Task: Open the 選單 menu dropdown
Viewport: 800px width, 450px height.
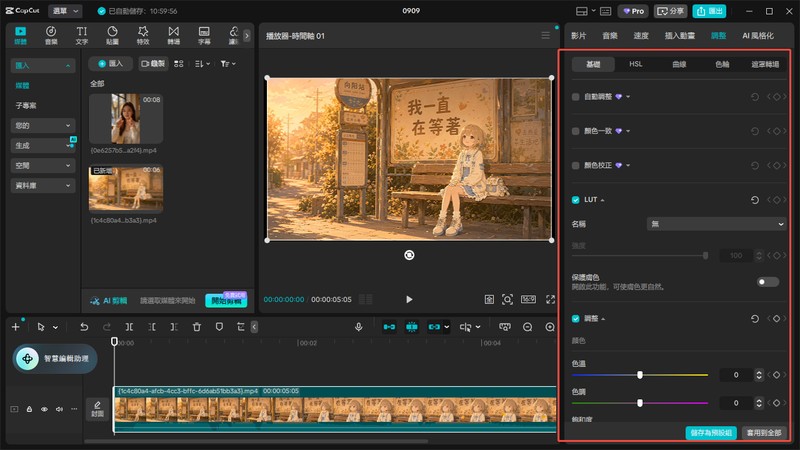Action: (x=65, y=11)
